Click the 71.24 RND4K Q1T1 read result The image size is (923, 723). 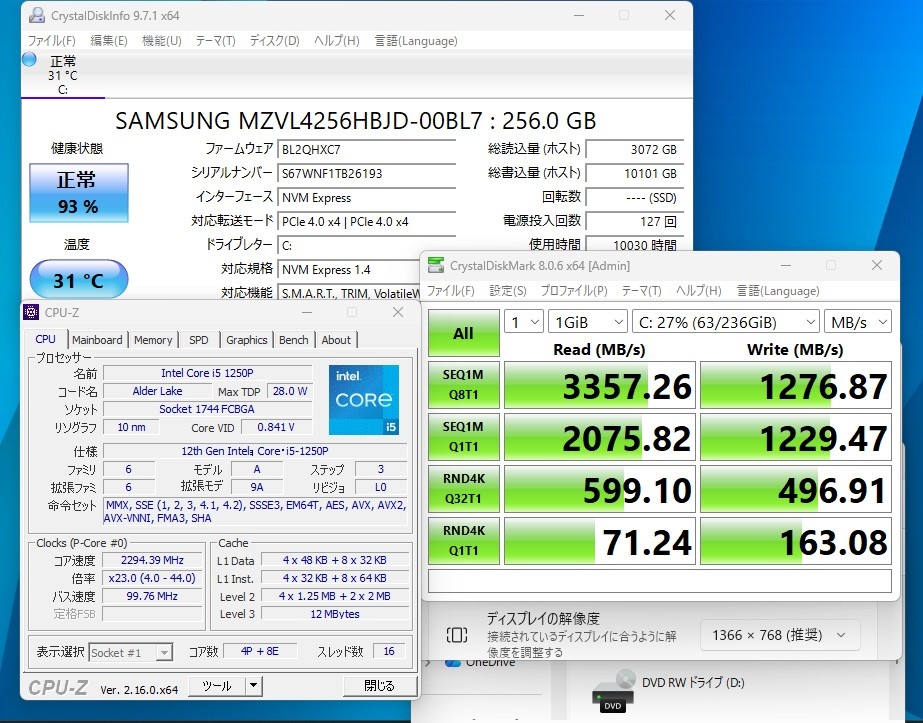pyautogui.click(x=600, y=541)
